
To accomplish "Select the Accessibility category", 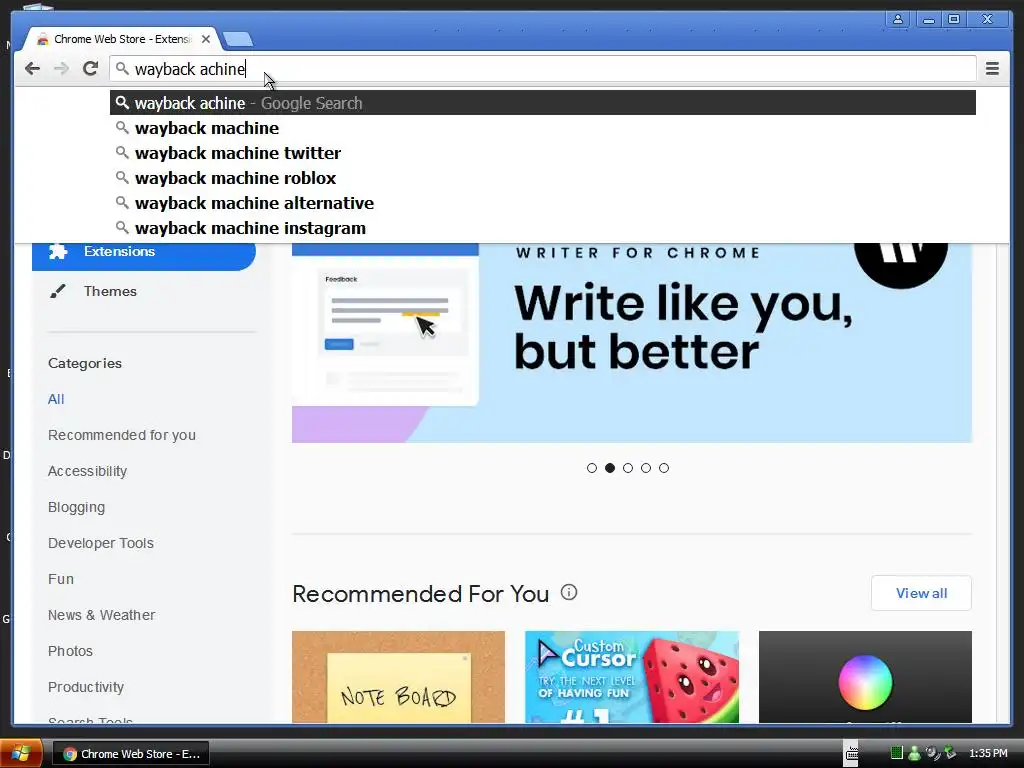I will [x=88, y=471].
